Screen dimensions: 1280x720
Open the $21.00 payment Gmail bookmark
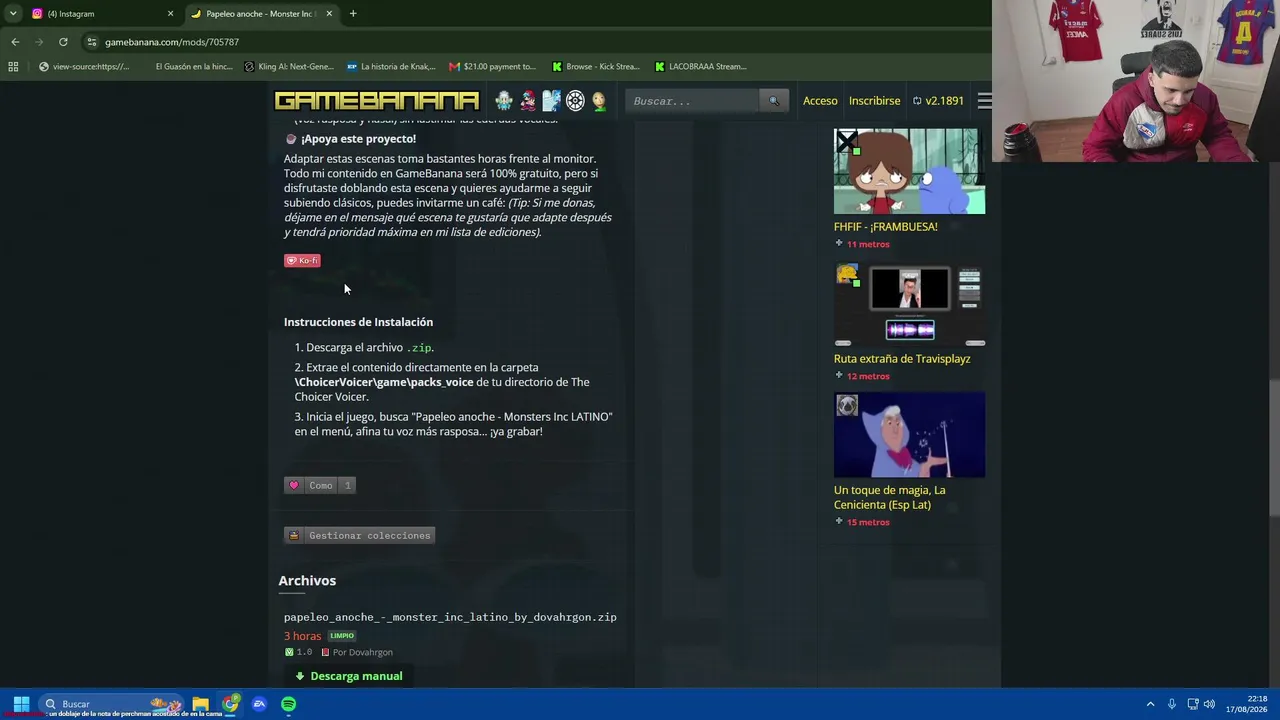(493, 67)
